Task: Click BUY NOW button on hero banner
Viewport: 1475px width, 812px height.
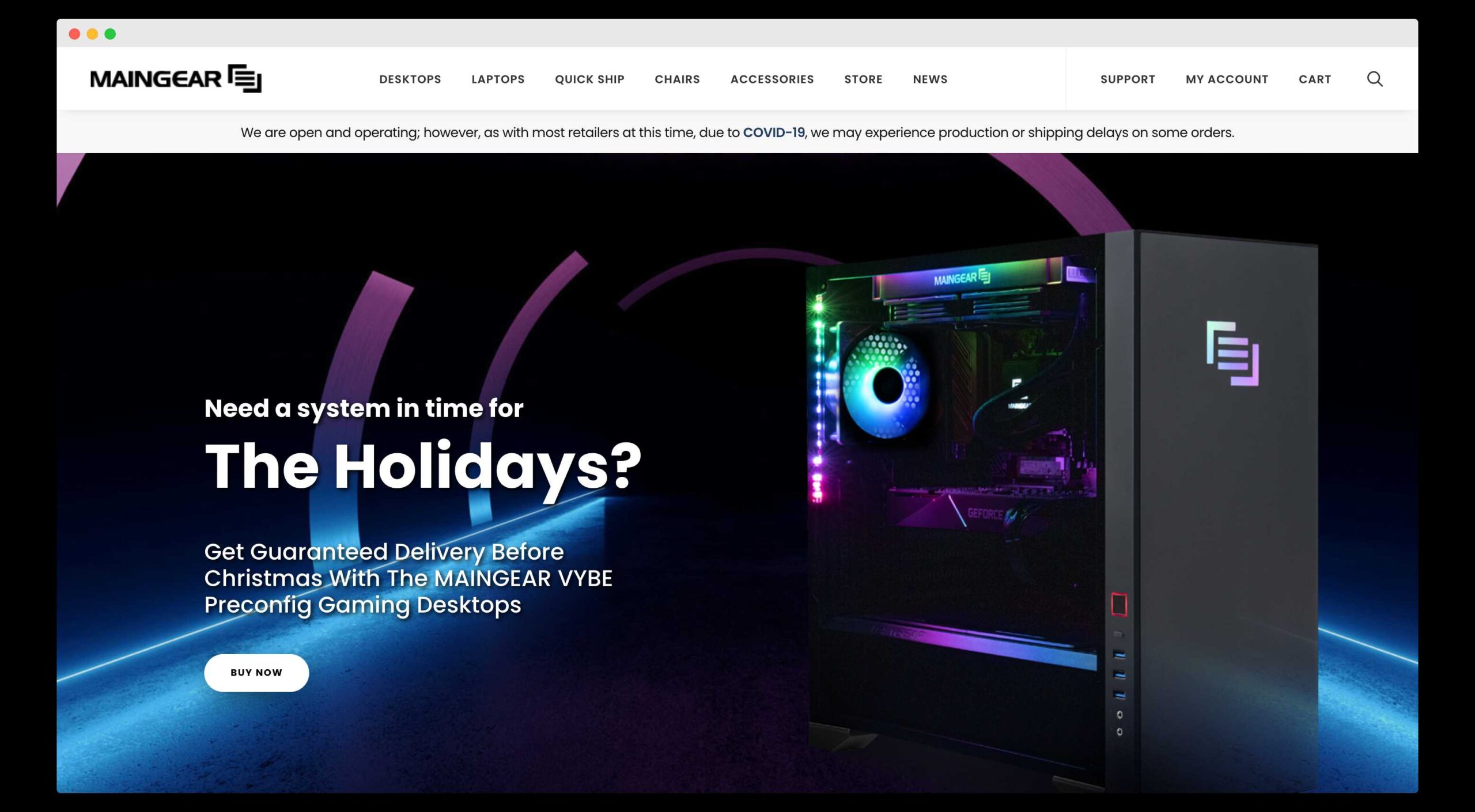Action: click(x=256, y=672)
